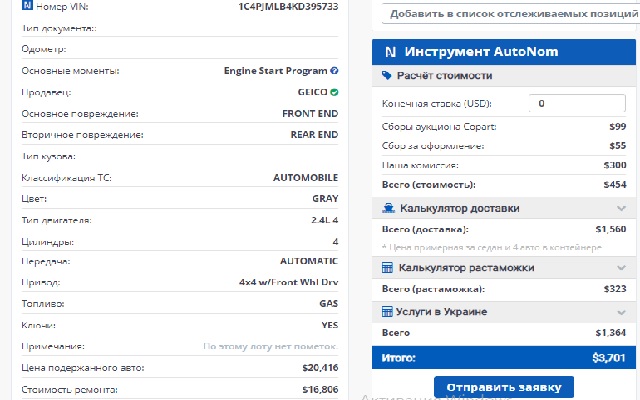The width and height of the screenshot is (640, 400).
Task: Click the $16,806 repair cost value
Action: 320,390
